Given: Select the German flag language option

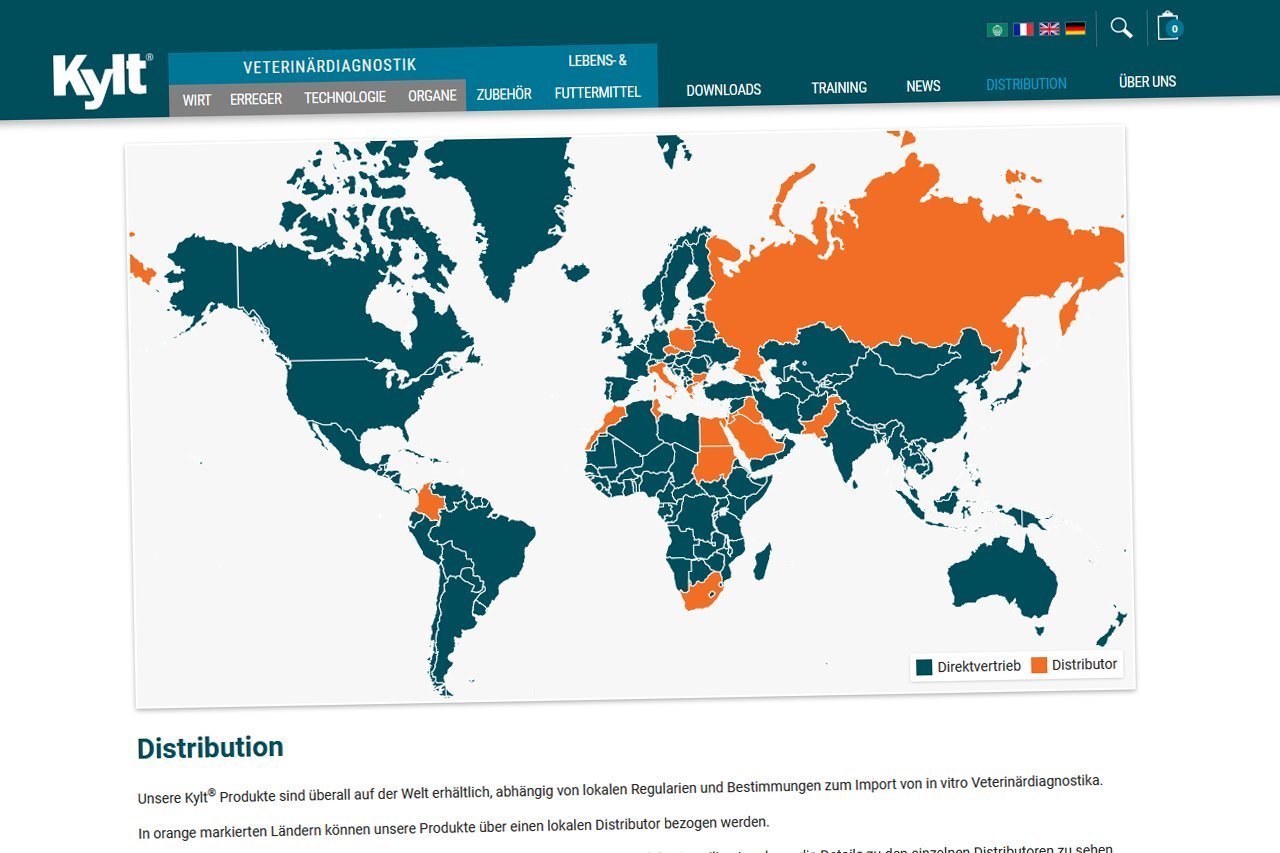Looking at the screenshot, I should tap(1075, 29).
